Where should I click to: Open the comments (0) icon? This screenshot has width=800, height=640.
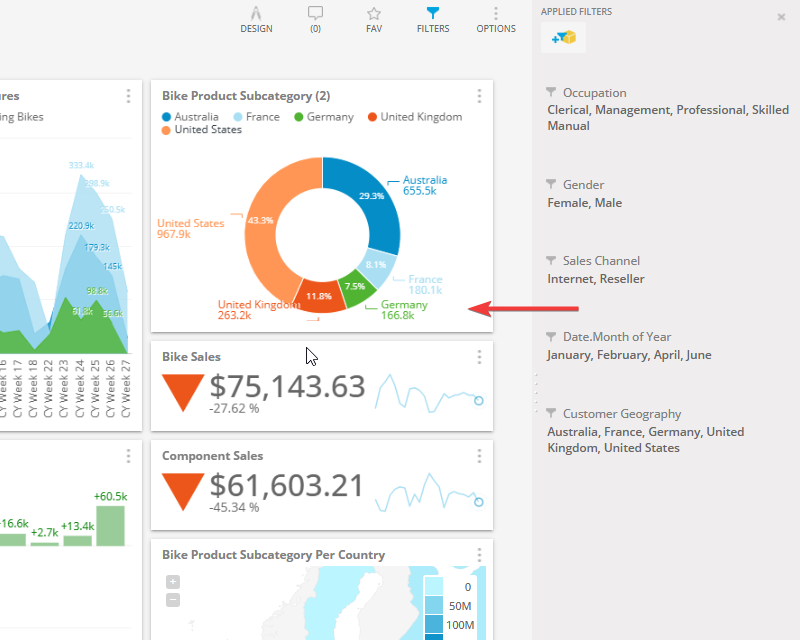tap(315, 14)
